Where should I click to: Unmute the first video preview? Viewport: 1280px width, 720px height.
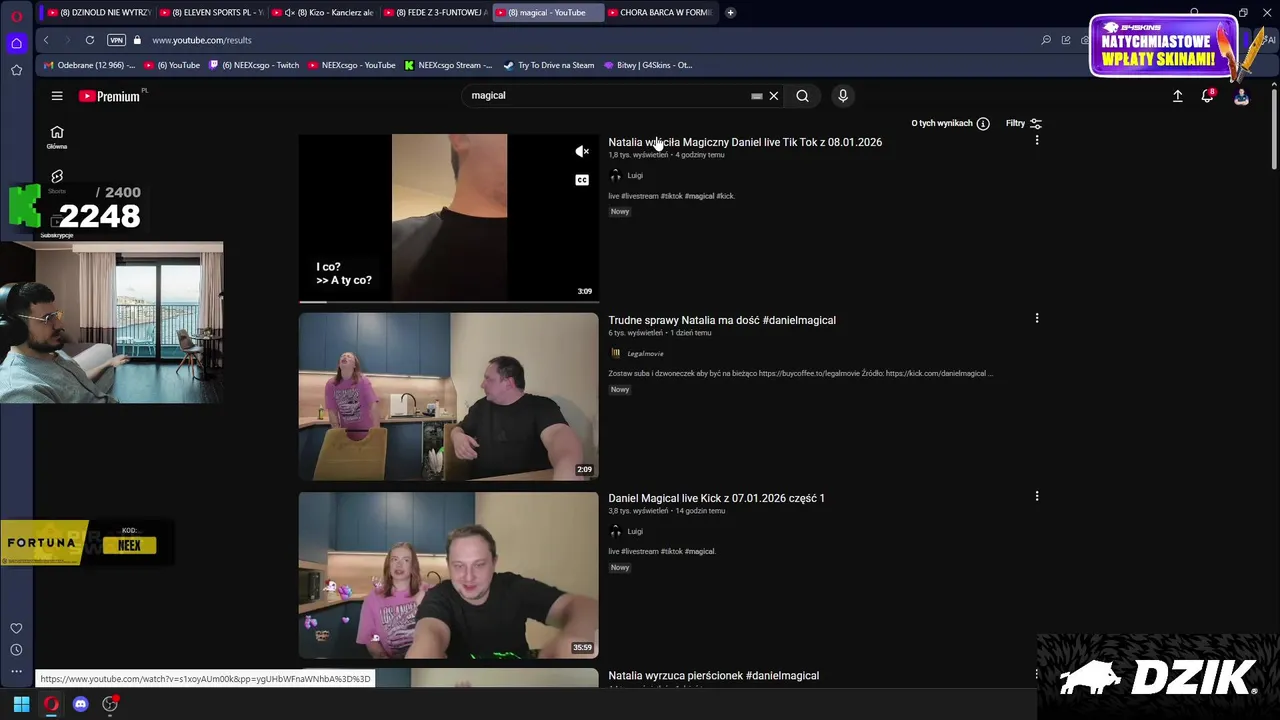(x=582, y=152)
